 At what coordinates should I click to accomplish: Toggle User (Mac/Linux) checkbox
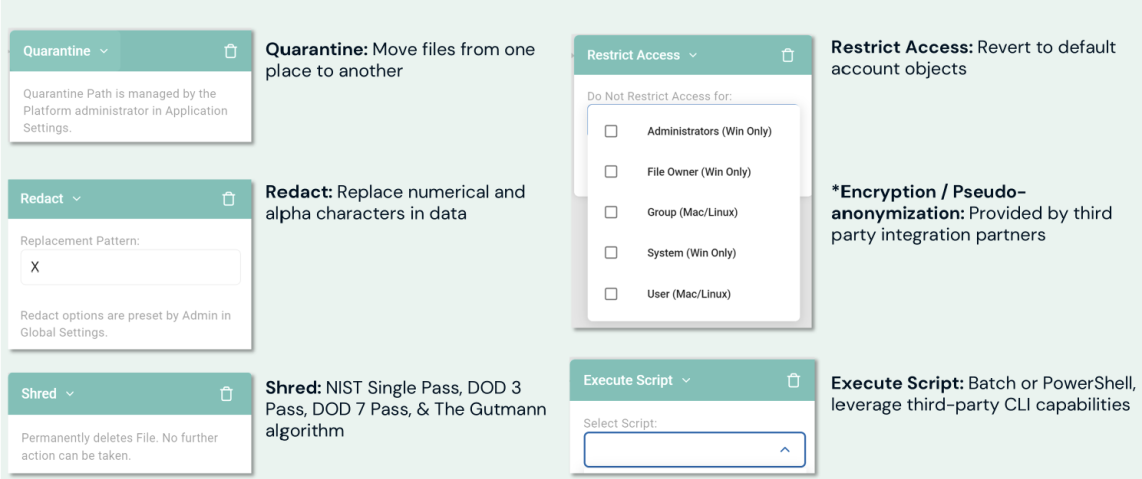[611, 294]
